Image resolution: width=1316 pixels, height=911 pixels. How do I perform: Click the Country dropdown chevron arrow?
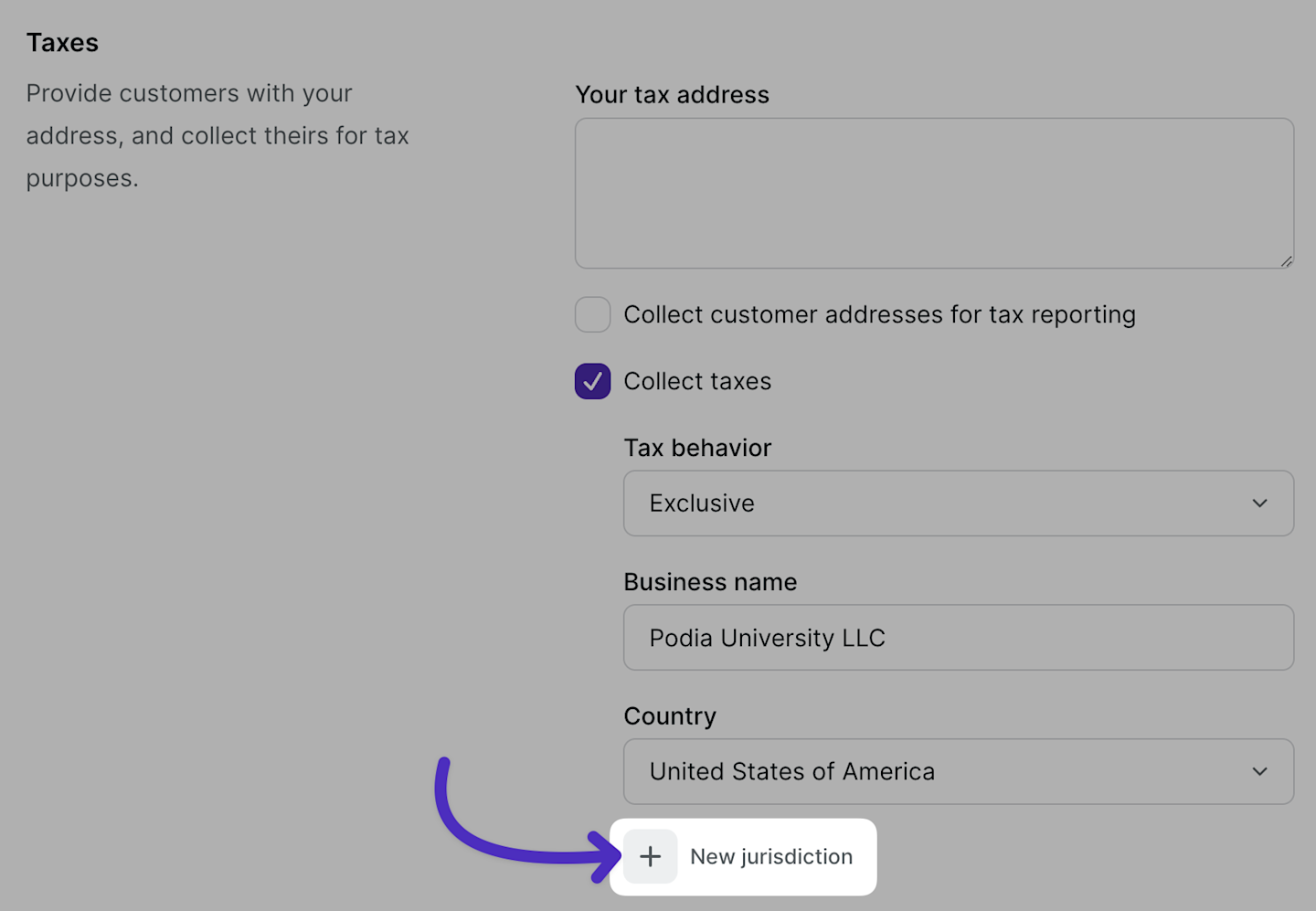pos(1259,771)
